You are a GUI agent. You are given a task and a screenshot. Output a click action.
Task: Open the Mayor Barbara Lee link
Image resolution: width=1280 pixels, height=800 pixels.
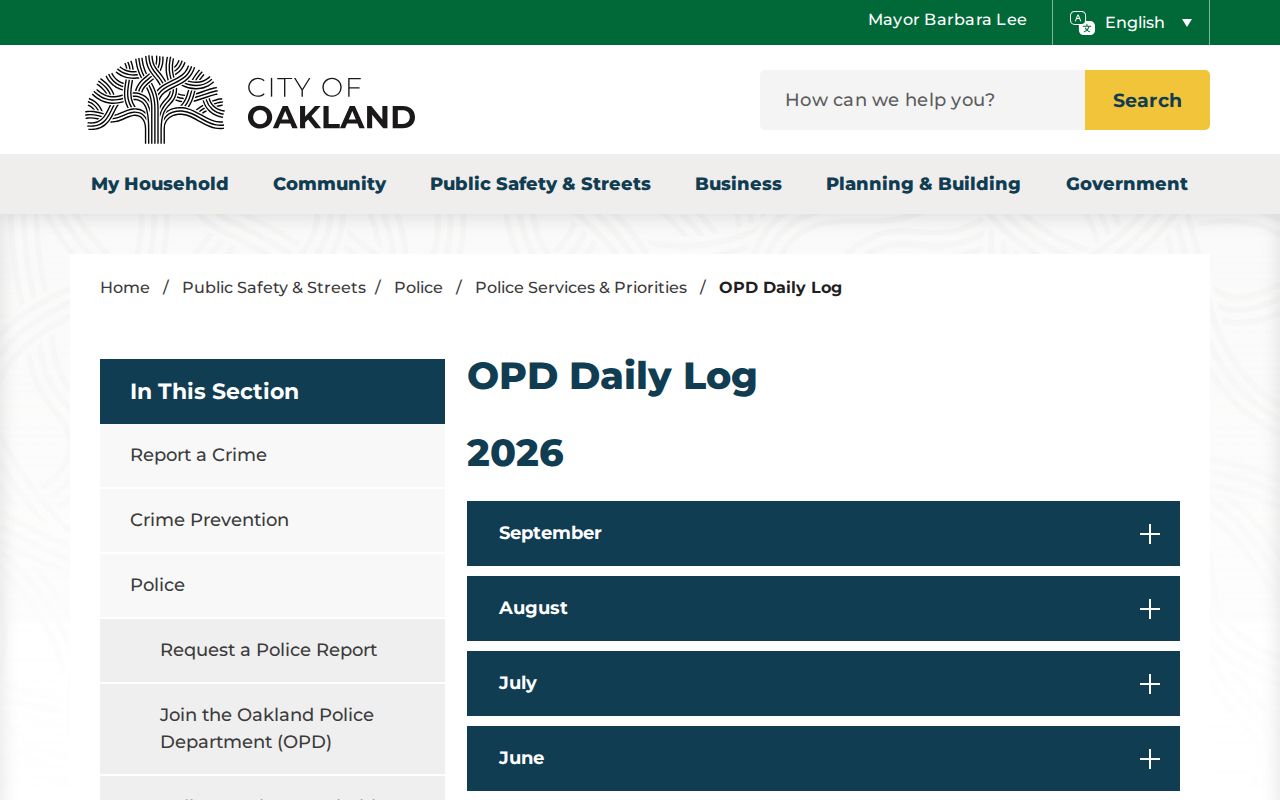[x=947, y=20]
